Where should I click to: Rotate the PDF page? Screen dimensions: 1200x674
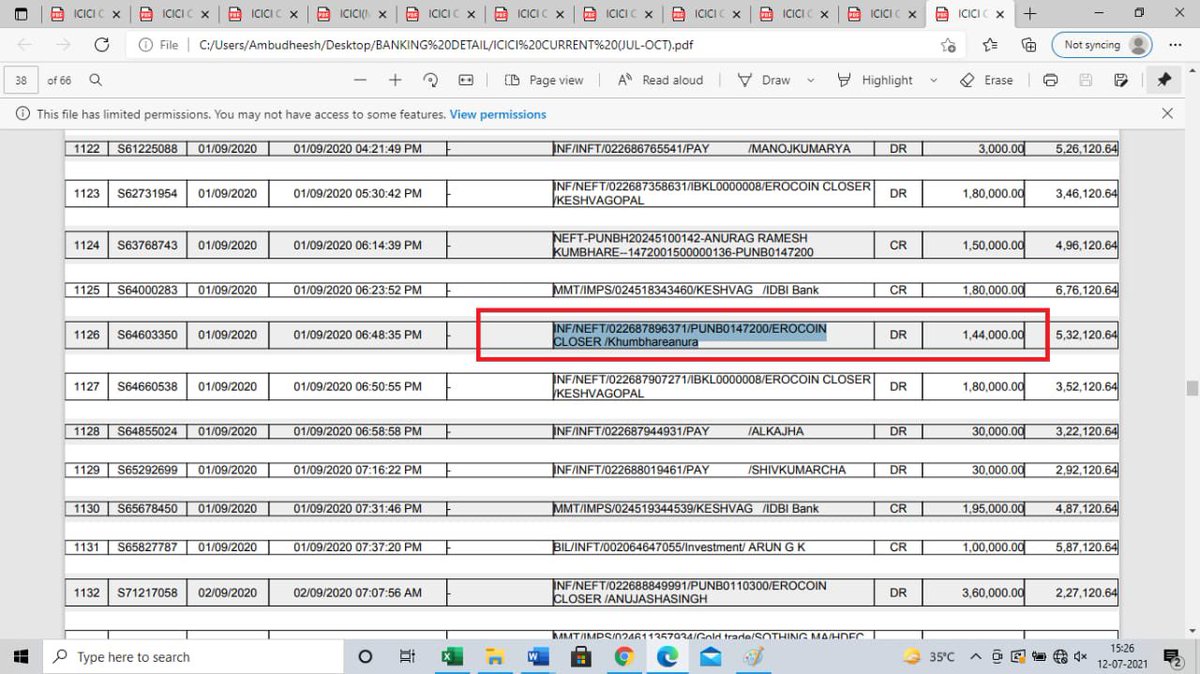point(431,80)
